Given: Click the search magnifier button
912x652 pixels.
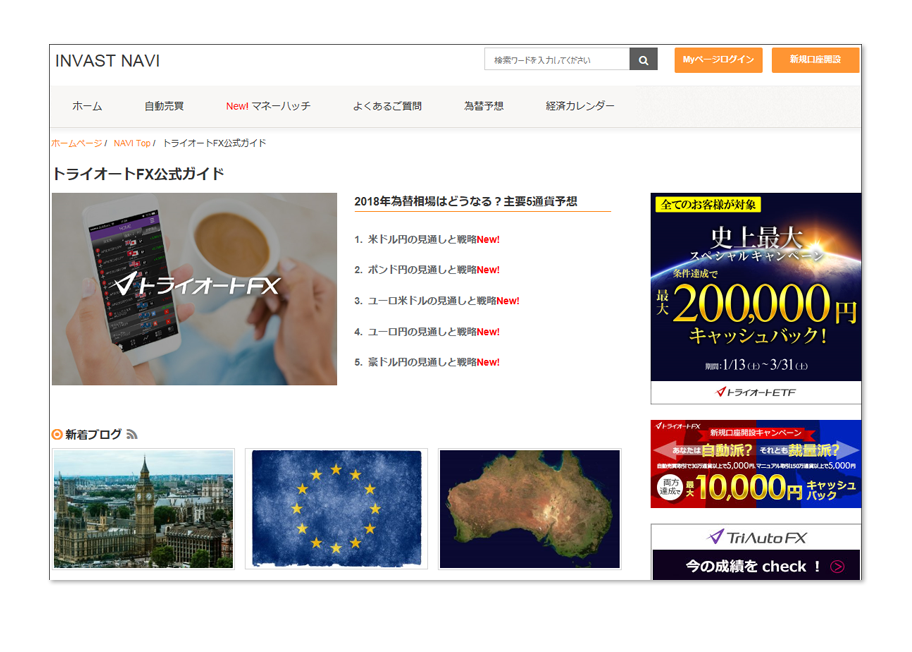Looking at the screenshot, I should 643,59.
